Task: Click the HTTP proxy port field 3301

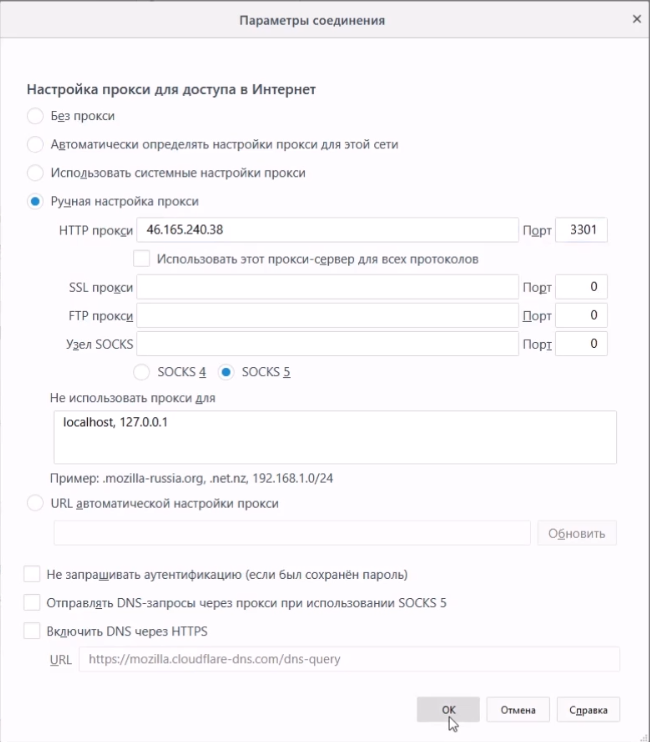Action: pos(581,230)
